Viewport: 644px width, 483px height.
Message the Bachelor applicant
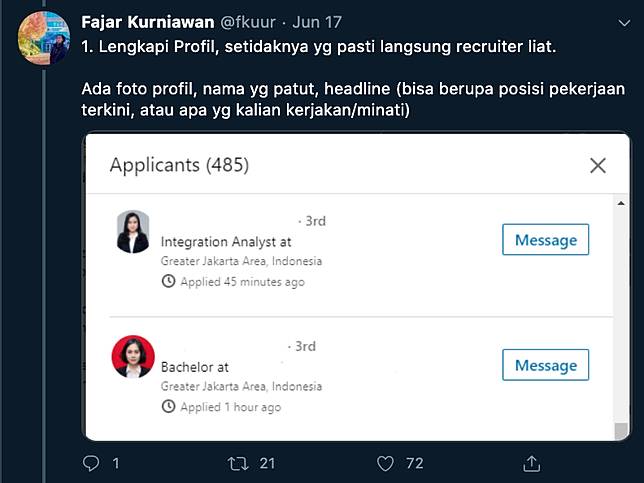pos(545,365)
